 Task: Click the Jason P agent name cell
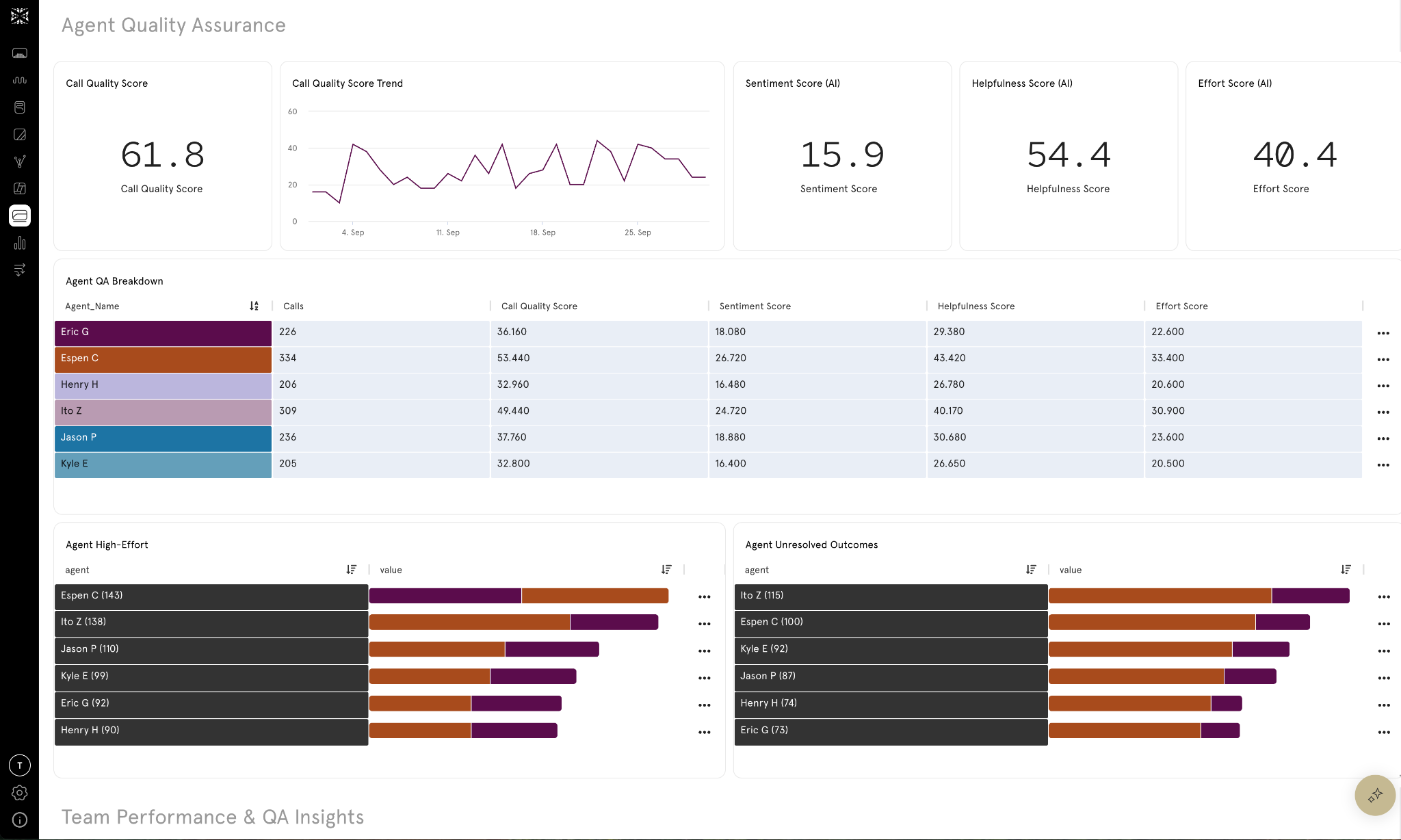click(163, 438)
